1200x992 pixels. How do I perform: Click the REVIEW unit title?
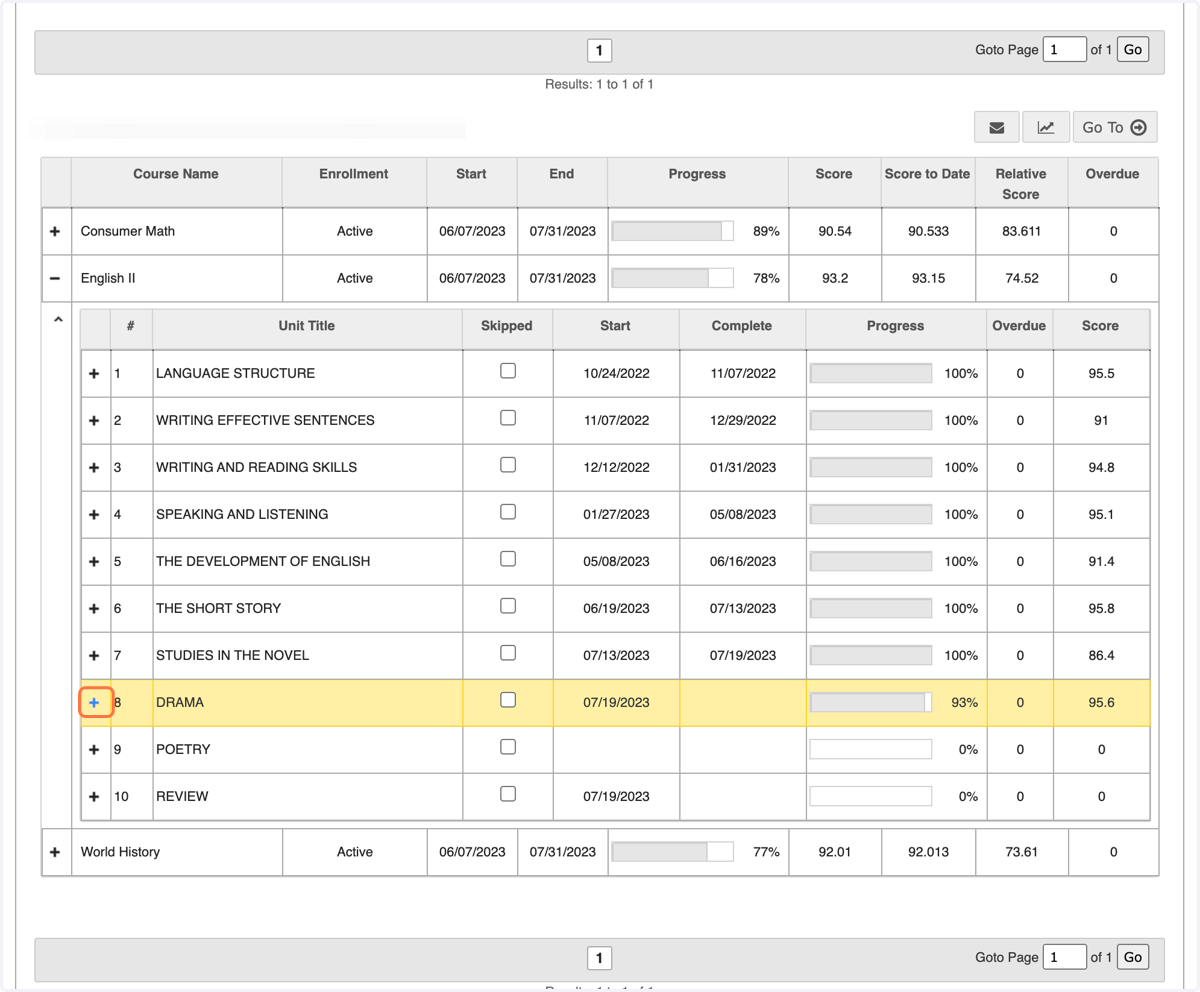182,796
